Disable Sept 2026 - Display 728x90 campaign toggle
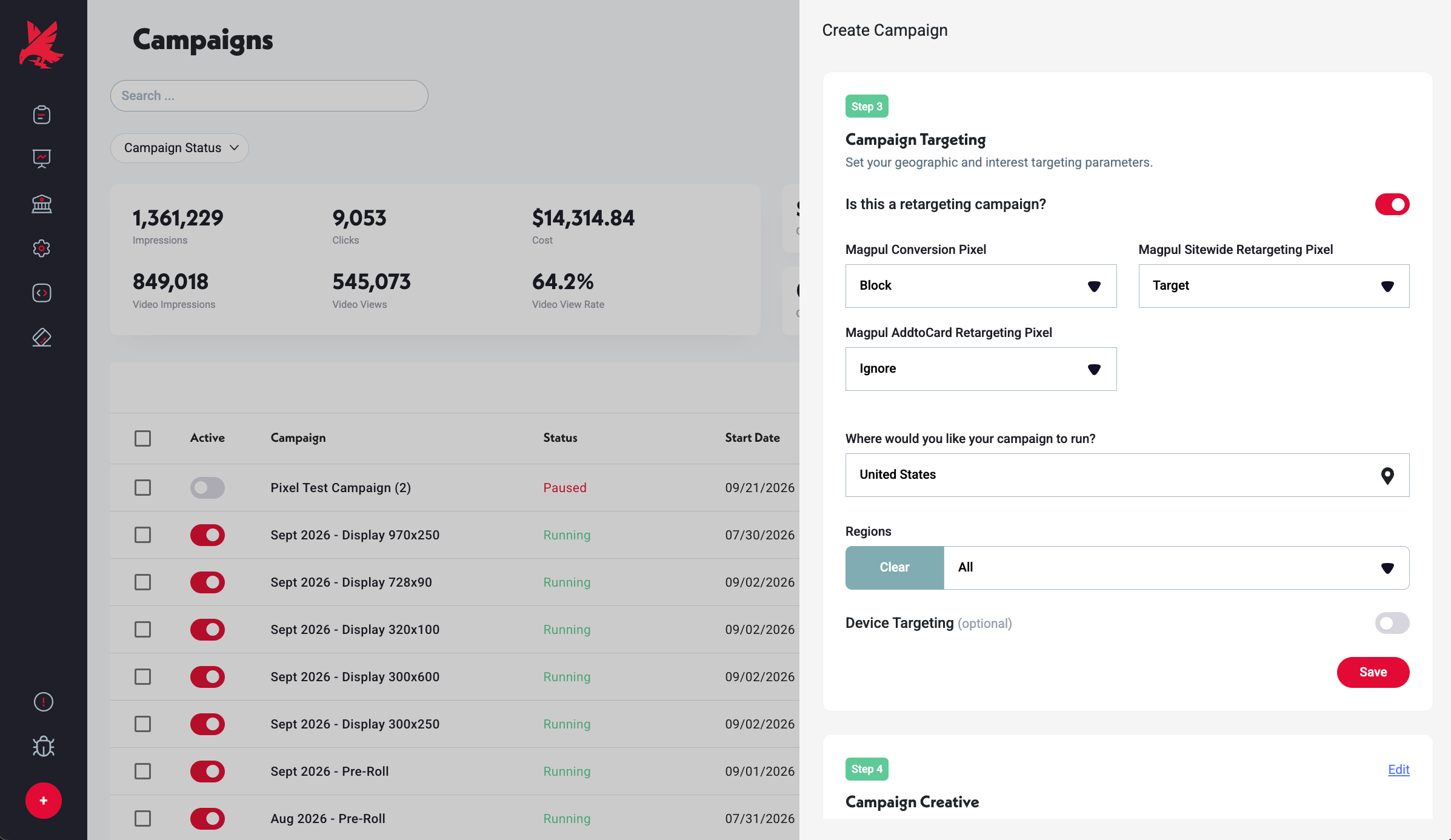1451x840 pixels. 207,582
